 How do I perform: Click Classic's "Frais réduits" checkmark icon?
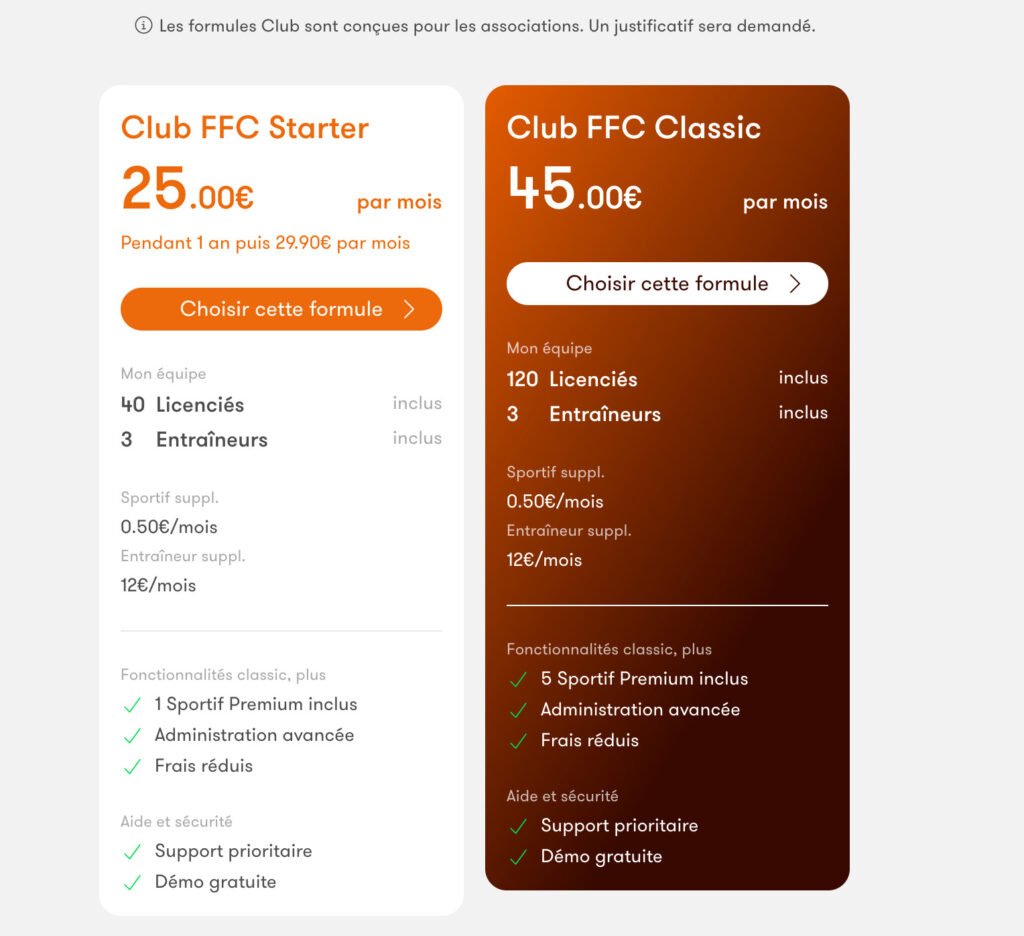518,741
